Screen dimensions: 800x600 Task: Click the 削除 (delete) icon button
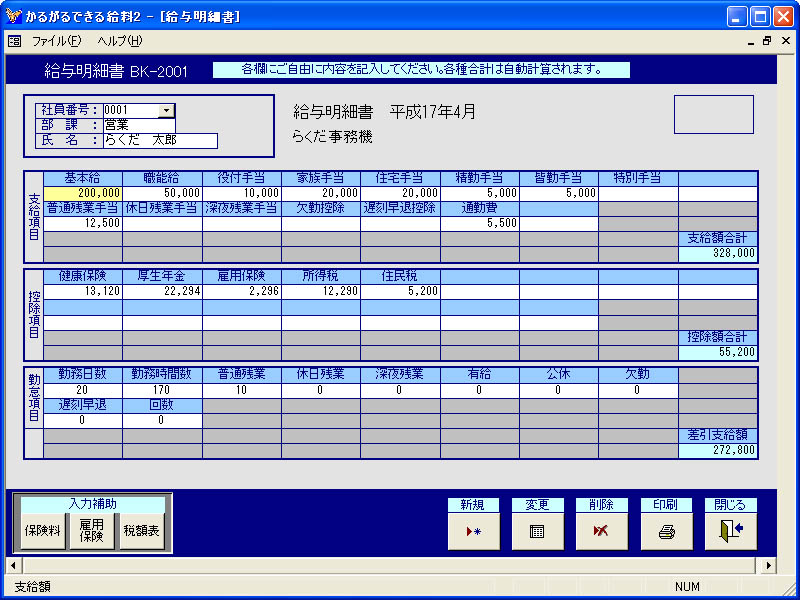tap(601, 531)
